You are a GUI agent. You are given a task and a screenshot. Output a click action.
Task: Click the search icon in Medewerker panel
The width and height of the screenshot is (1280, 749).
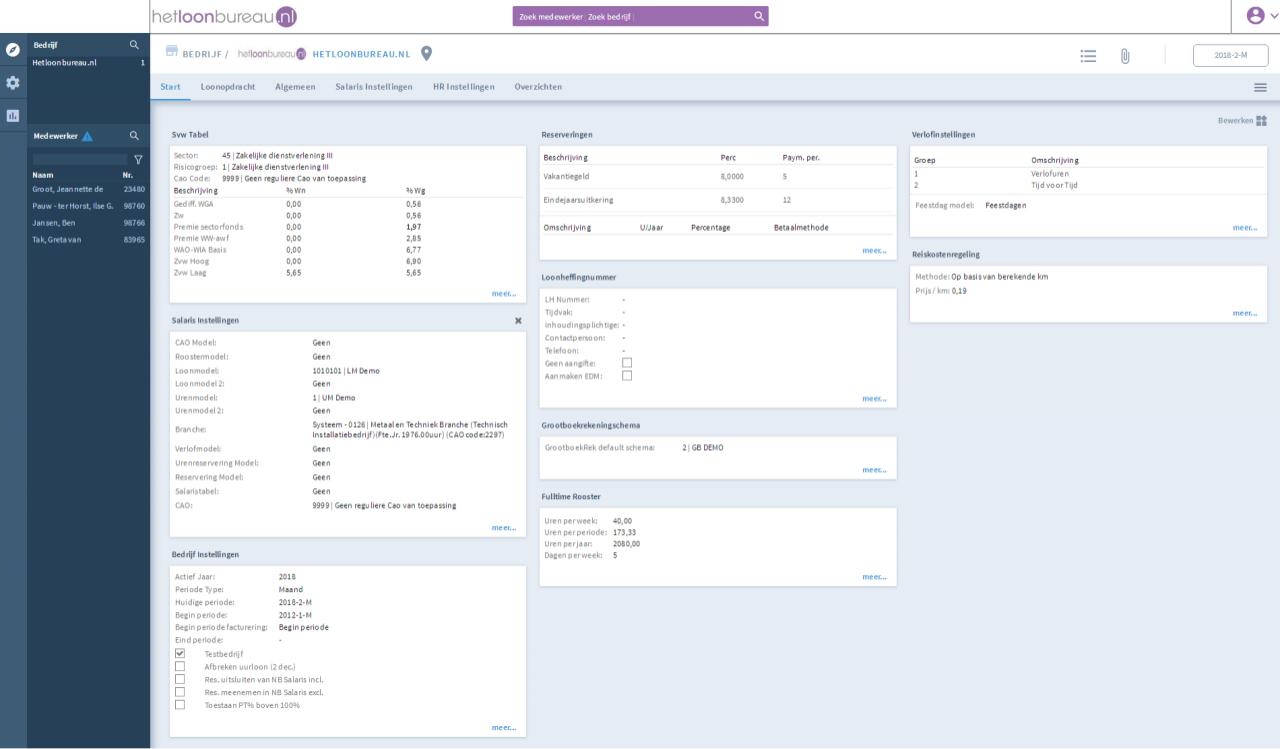point(134,136)
